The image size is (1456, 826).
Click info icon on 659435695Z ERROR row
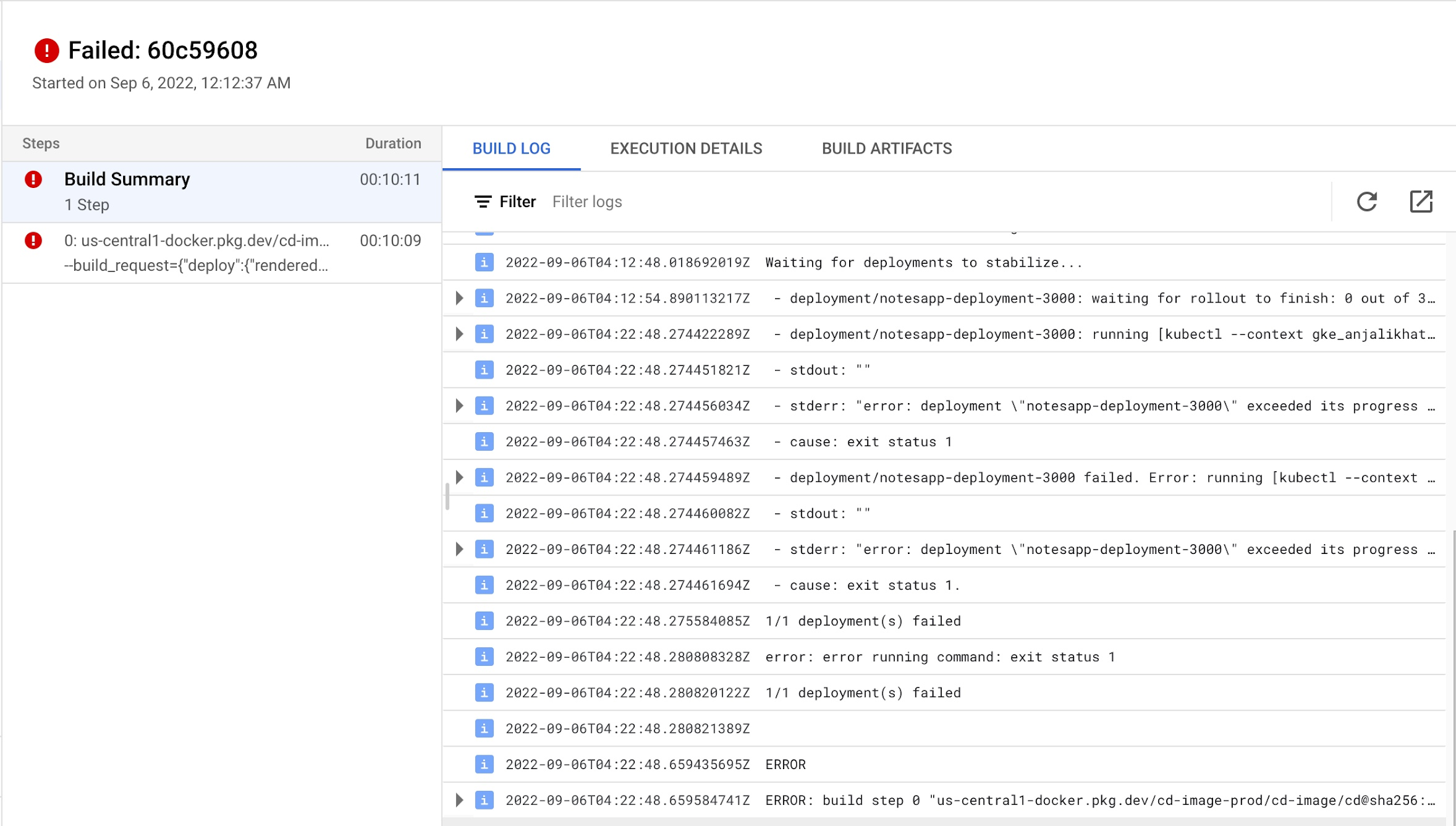point(484,764)
